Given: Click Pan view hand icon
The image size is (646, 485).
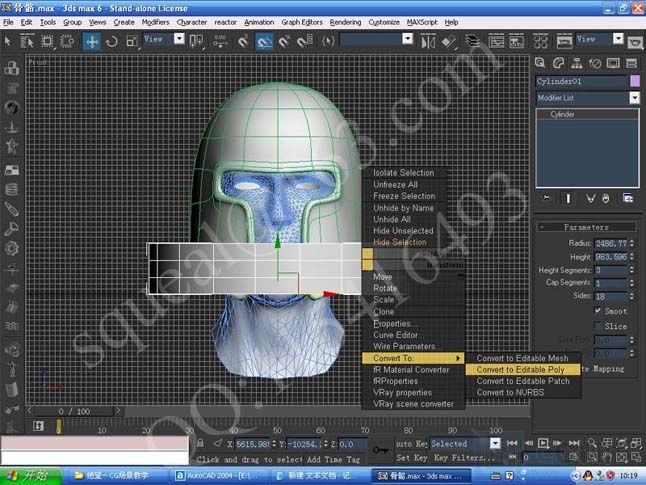Looking at the screenshot, I should click(607, 457).
